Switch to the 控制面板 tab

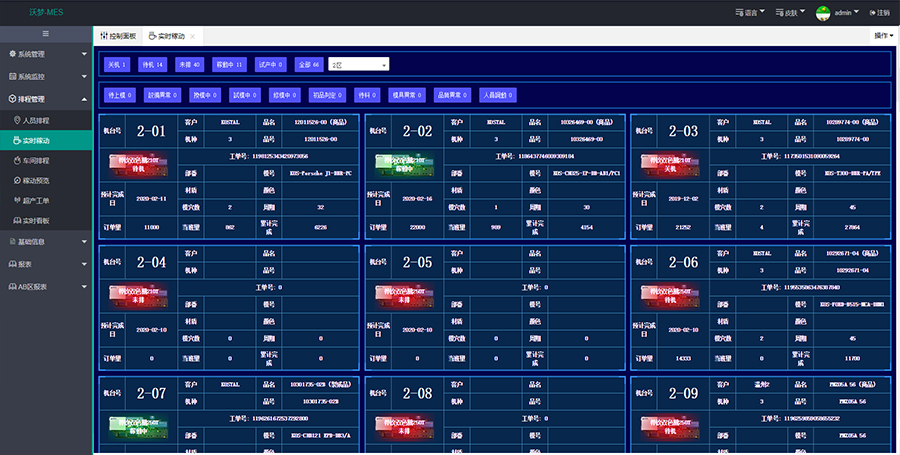[x=118, y=35]
